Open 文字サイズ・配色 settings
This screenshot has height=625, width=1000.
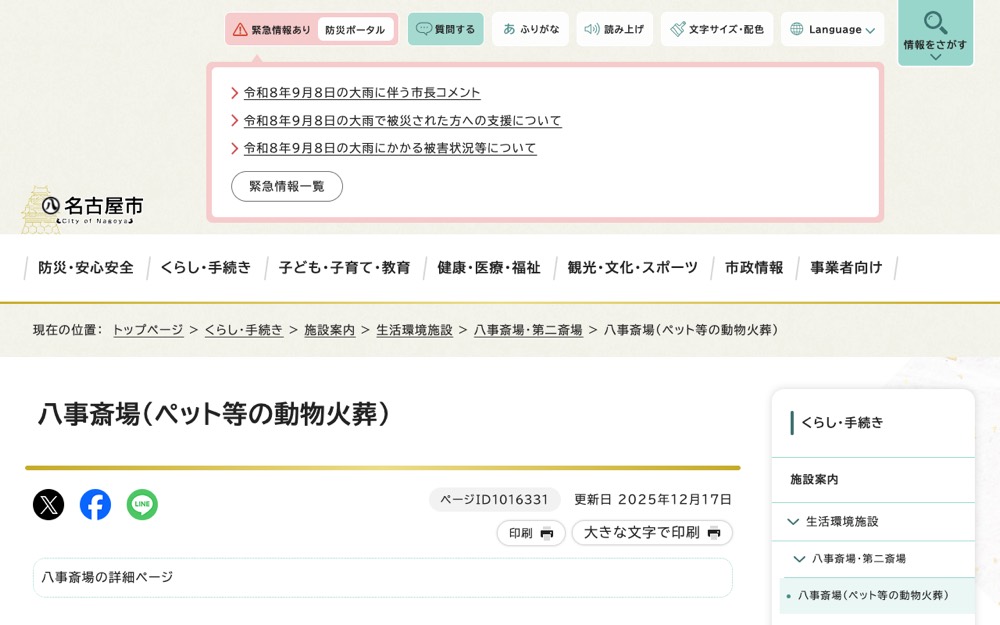click(717, 29)
